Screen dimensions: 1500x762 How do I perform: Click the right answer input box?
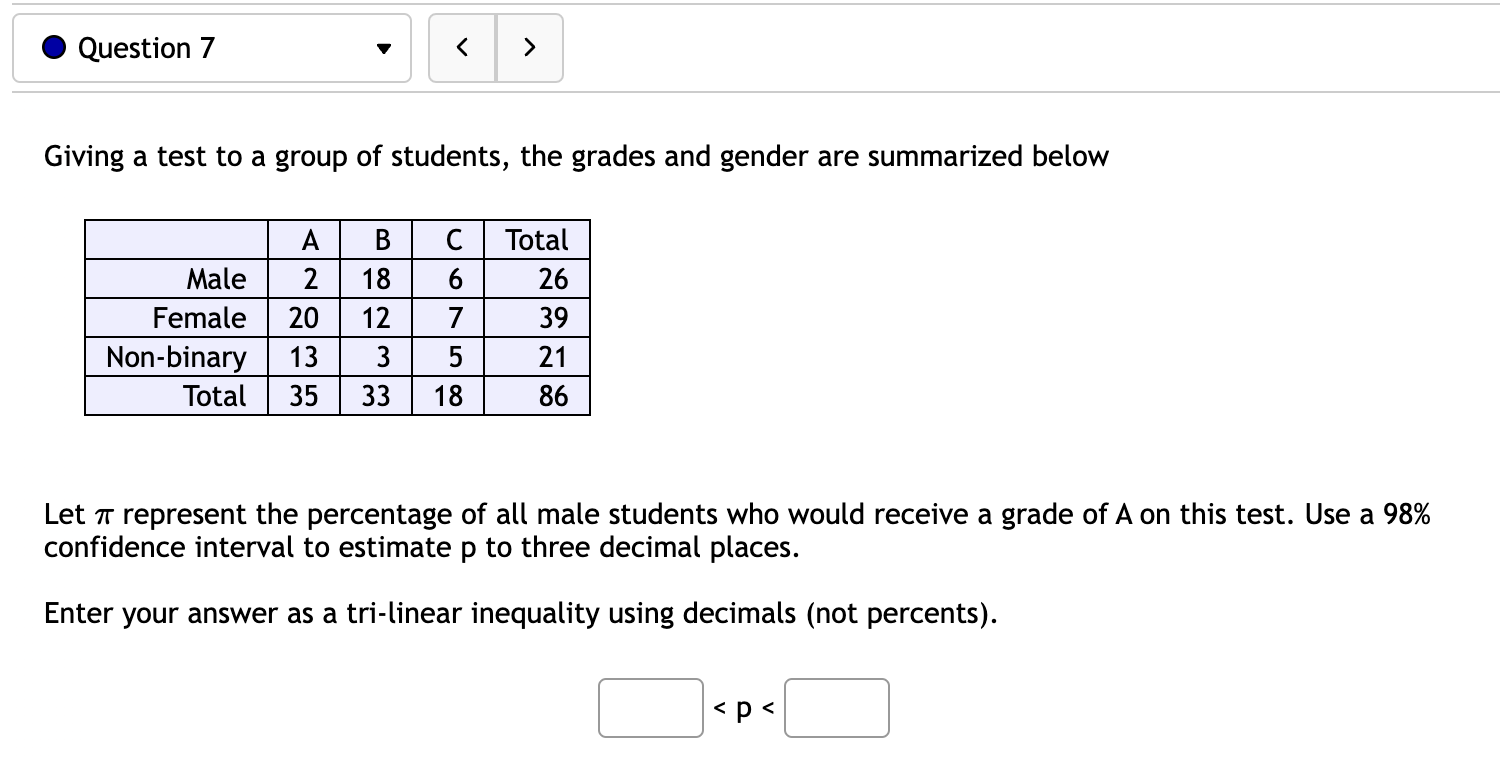[836, 707]
